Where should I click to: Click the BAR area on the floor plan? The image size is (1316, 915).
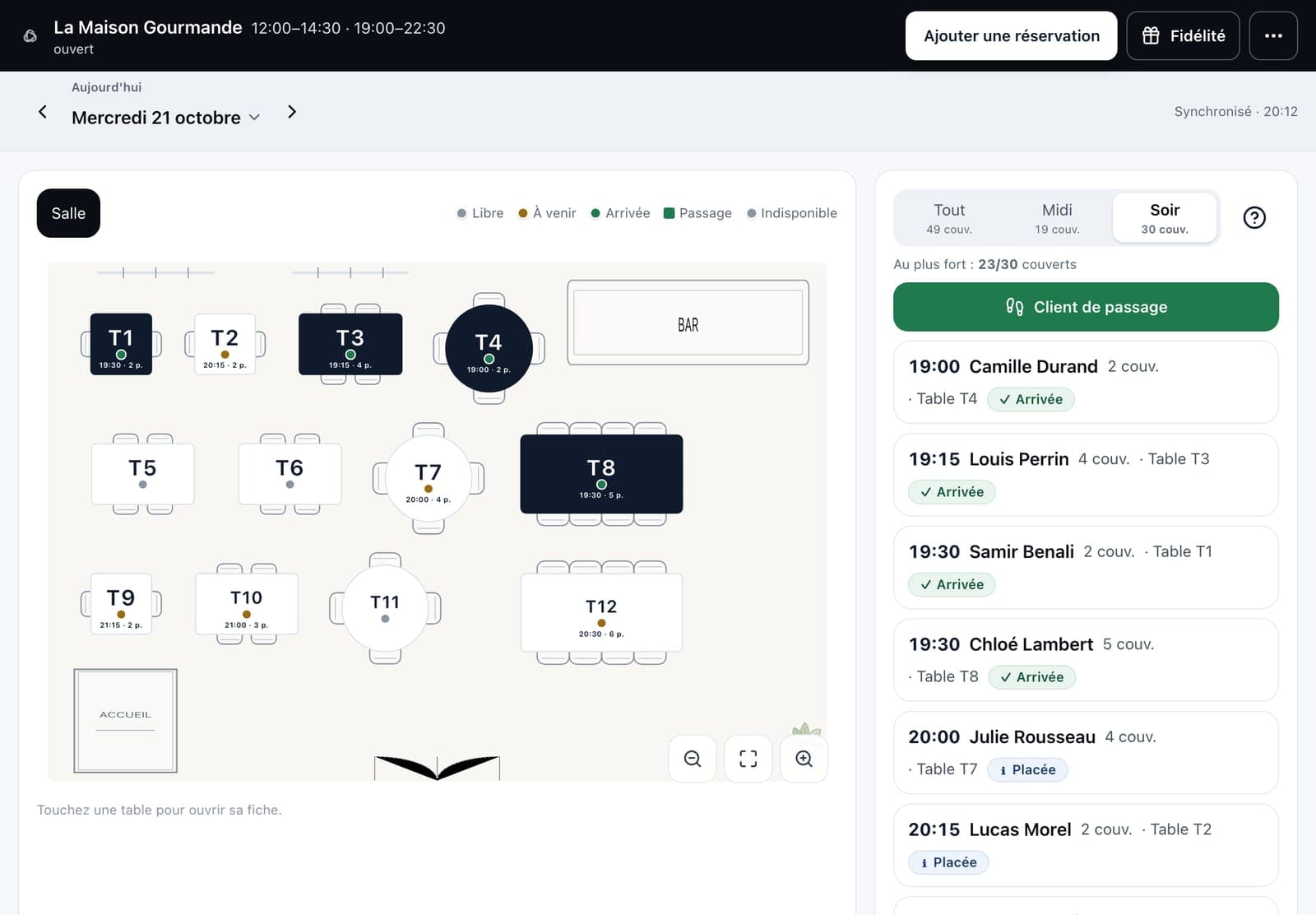tap(688, 323)
